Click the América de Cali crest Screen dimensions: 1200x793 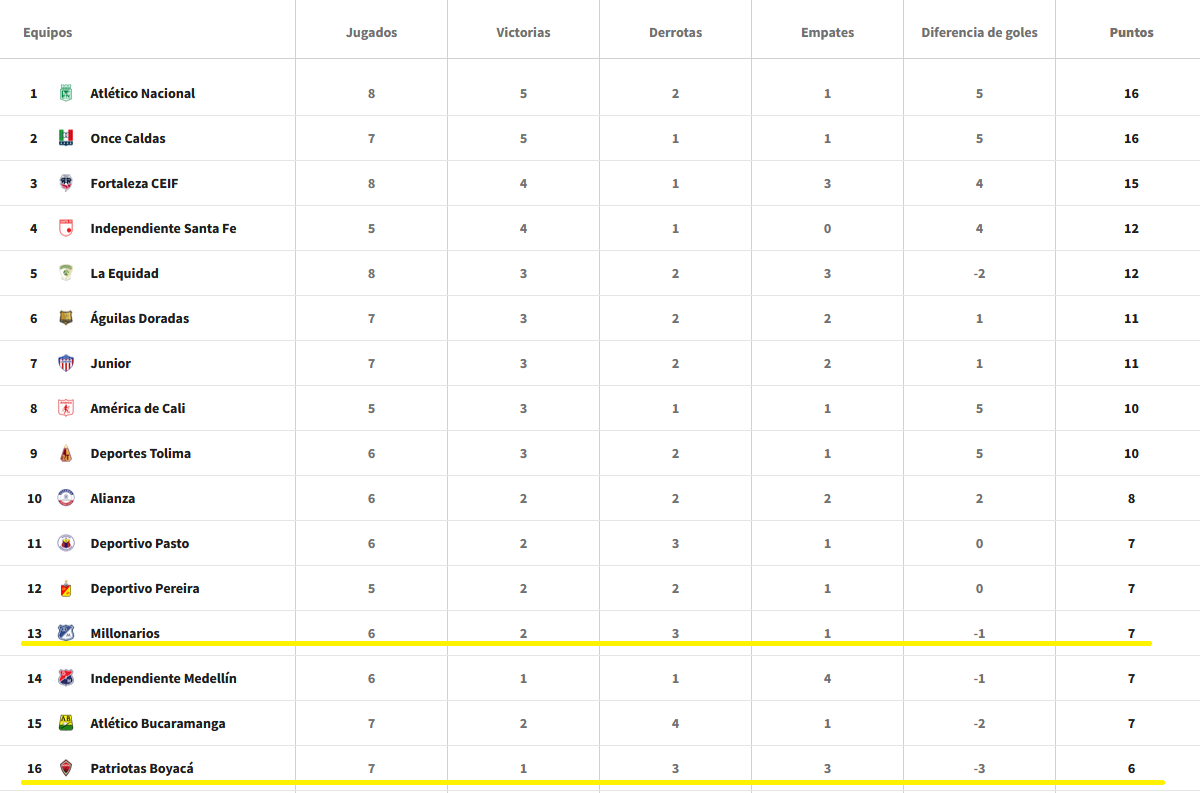66,408
